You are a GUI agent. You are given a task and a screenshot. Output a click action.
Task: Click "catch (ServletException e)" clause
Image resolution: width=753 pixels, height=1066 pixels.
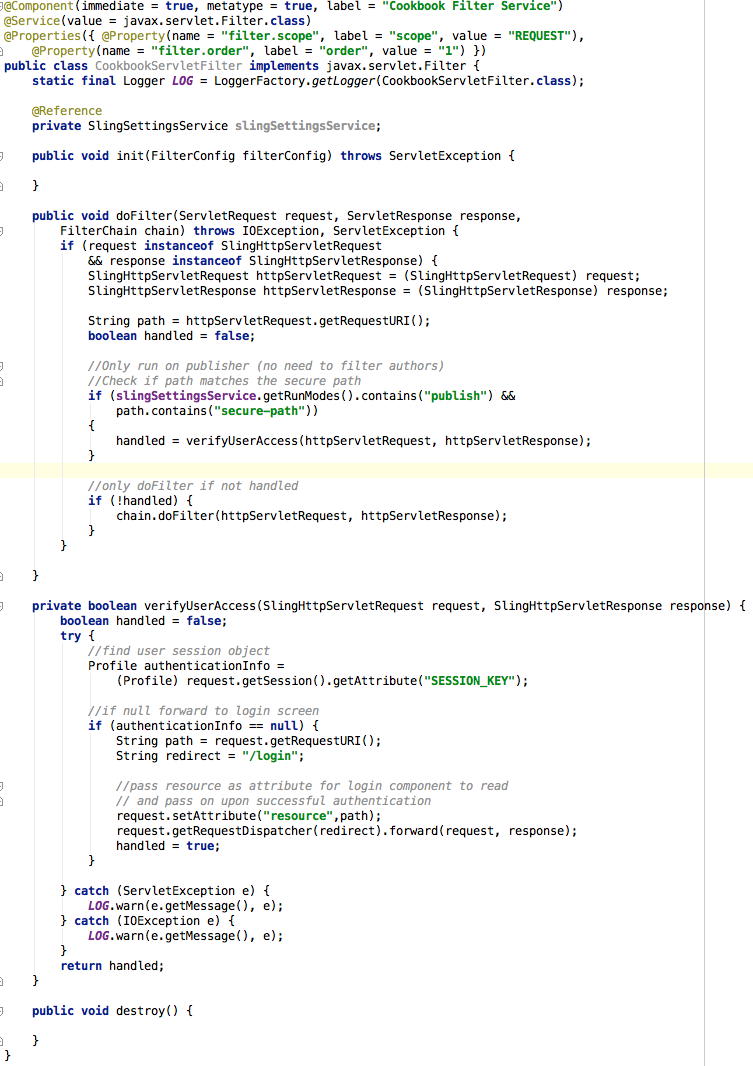click(x=164, y=891)
